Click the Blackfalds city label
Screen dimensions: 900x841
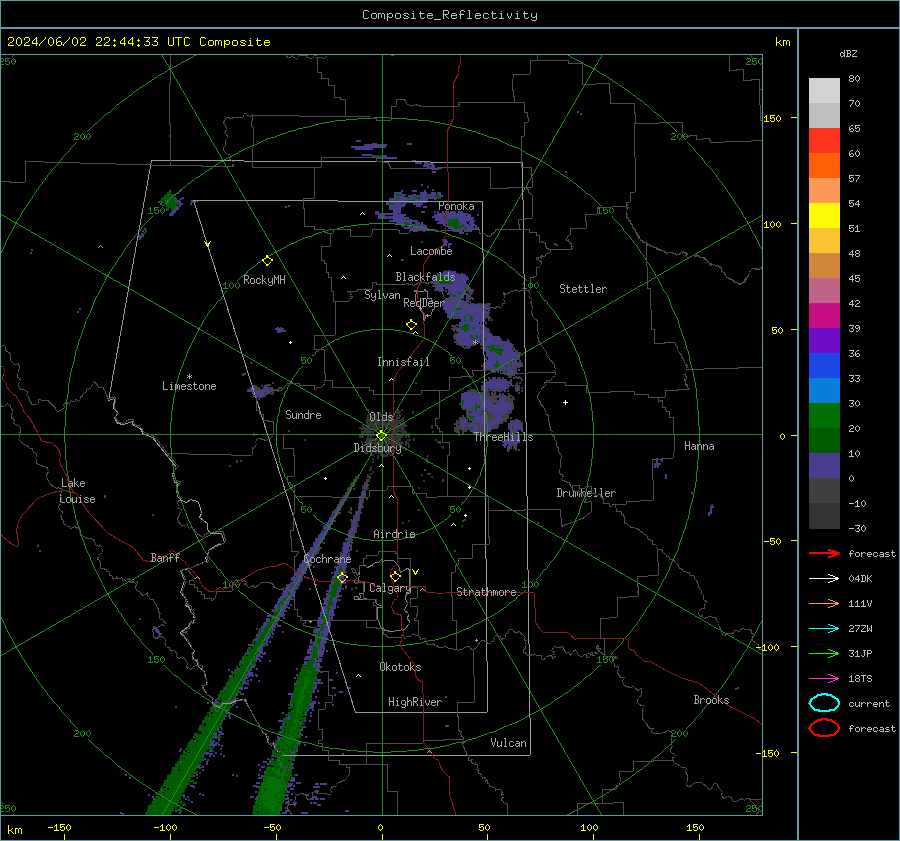[x=425, y=277]
